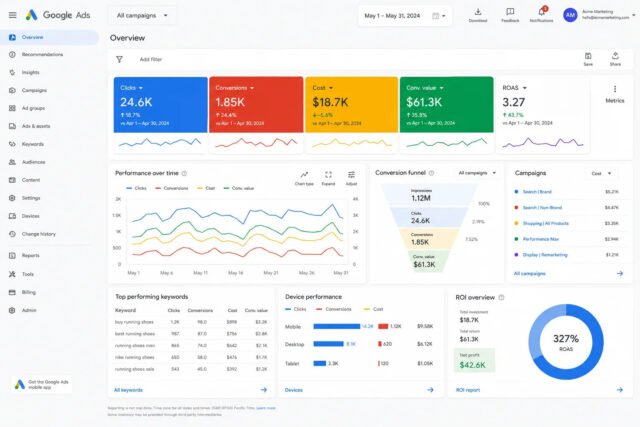Viewport: 640px width, 427px height.
Task: Click the All campaigns arrow icon
Action: click(x=620, y=274)
